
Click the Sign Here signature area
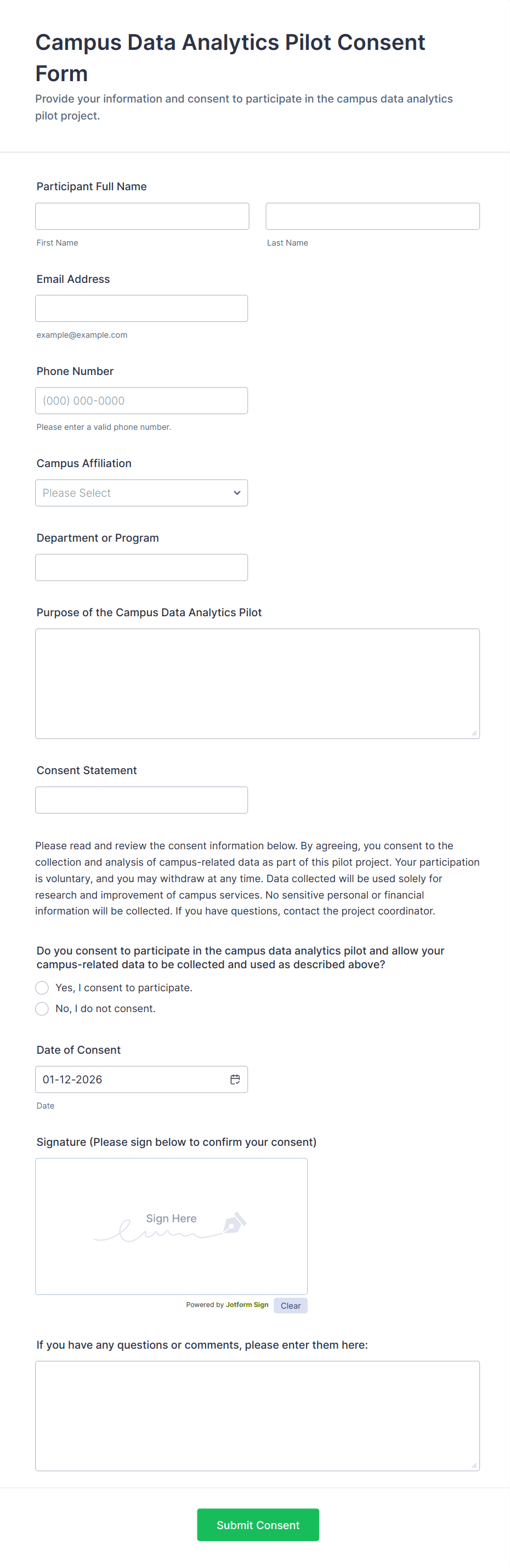point(171,1226)
